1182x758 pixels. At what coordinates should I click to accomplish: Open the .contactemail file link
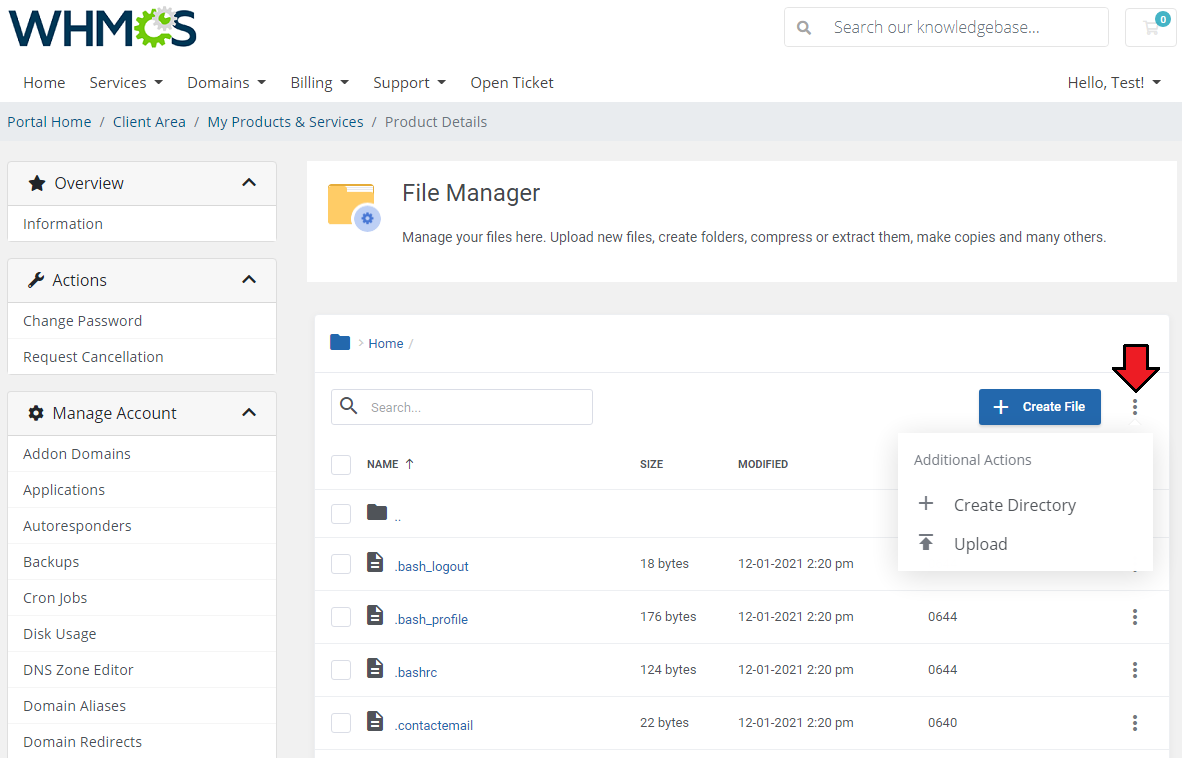(x=433, y=725)
